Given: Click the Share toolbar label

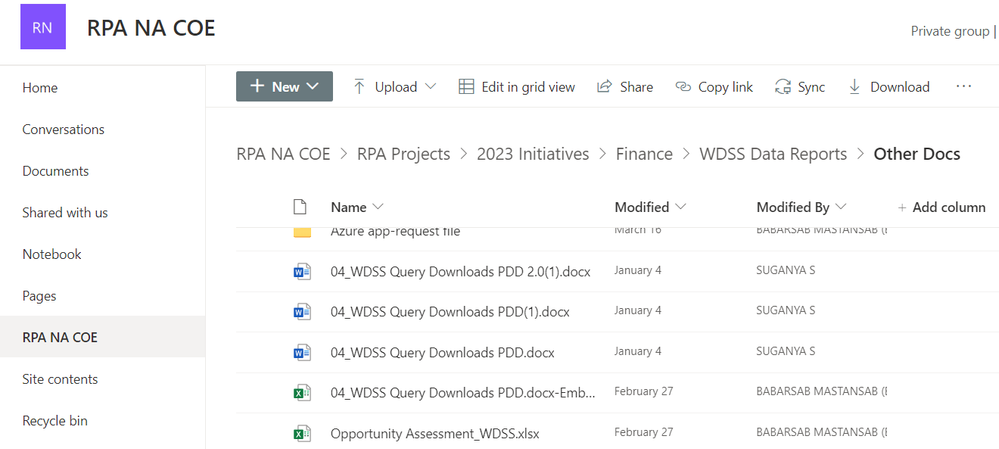Looking at the screenshot, I should pyautogui.click(x=636, y=87).
